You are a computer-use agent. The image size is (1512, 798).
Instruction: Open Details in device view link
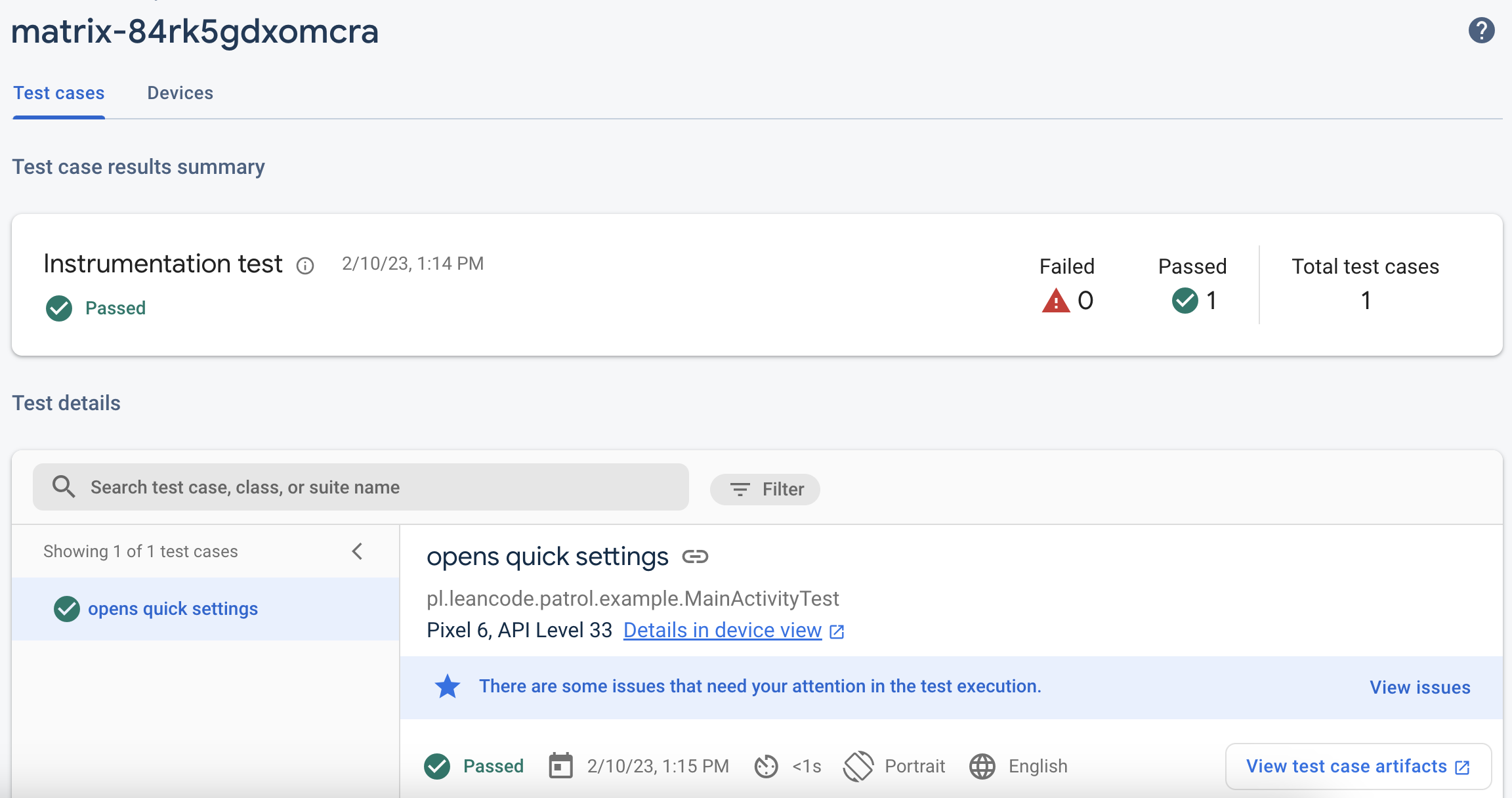click(x=722, y=629)
